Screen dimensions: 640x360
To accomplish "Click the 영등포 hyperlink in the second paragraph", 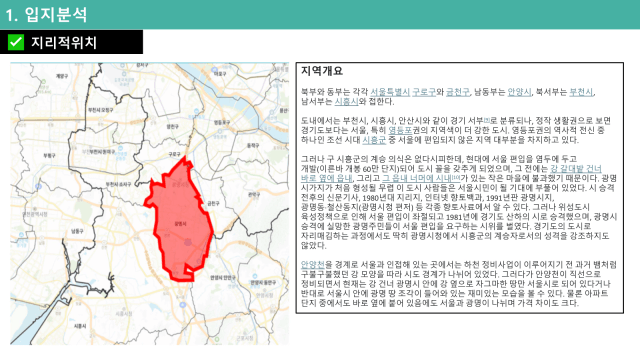I will [400, 130].
